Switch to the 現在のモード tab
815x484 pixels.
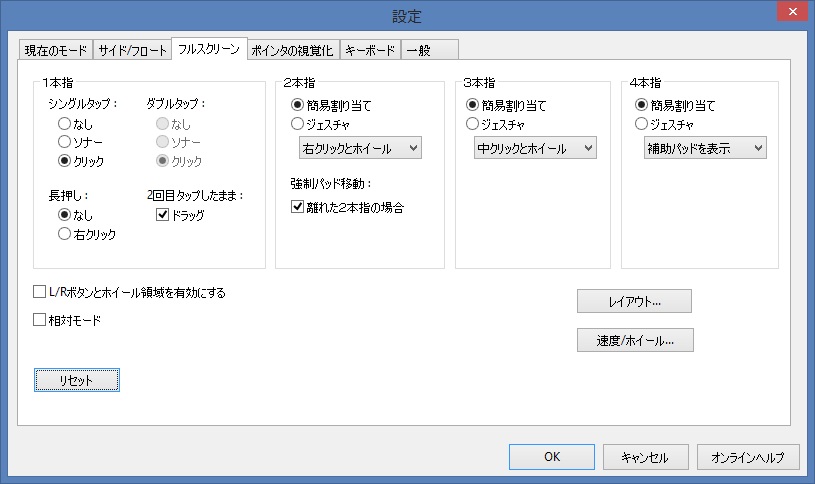point(55,50)
